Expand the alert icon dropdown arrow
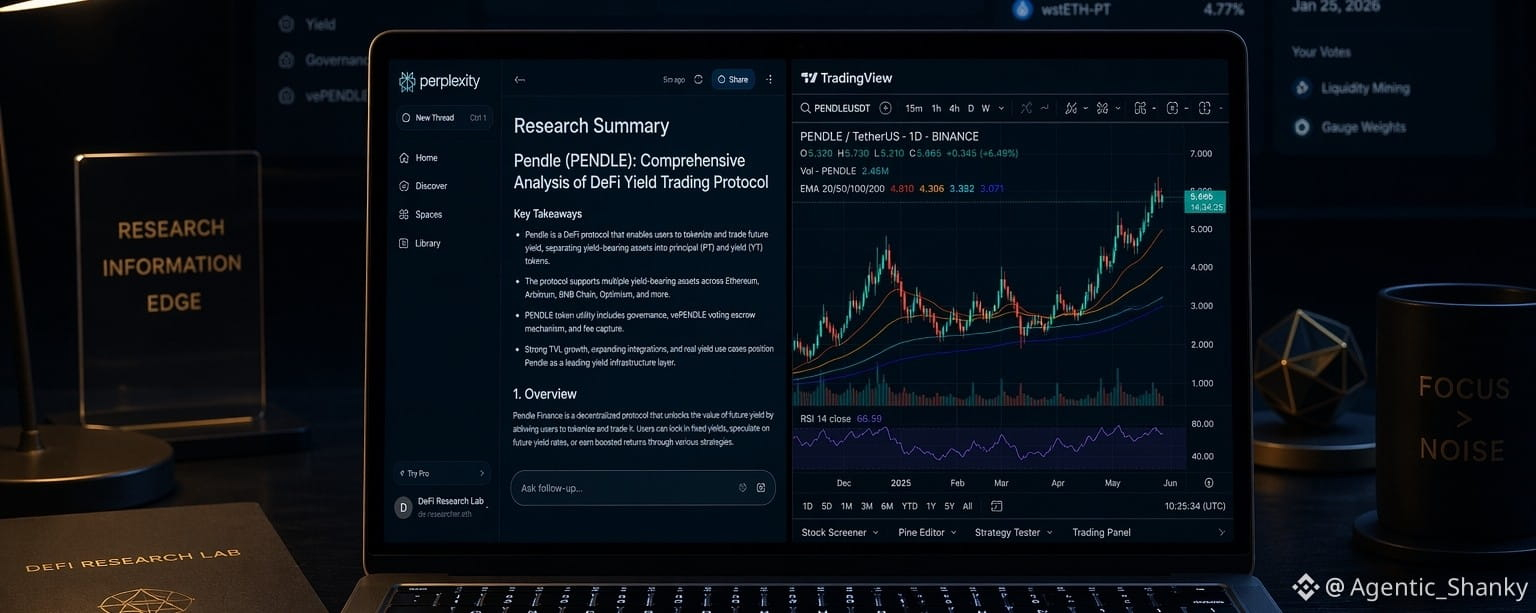Image resolution: width=1536 pixels, height=613 pixels. (x=1187, y=108)
